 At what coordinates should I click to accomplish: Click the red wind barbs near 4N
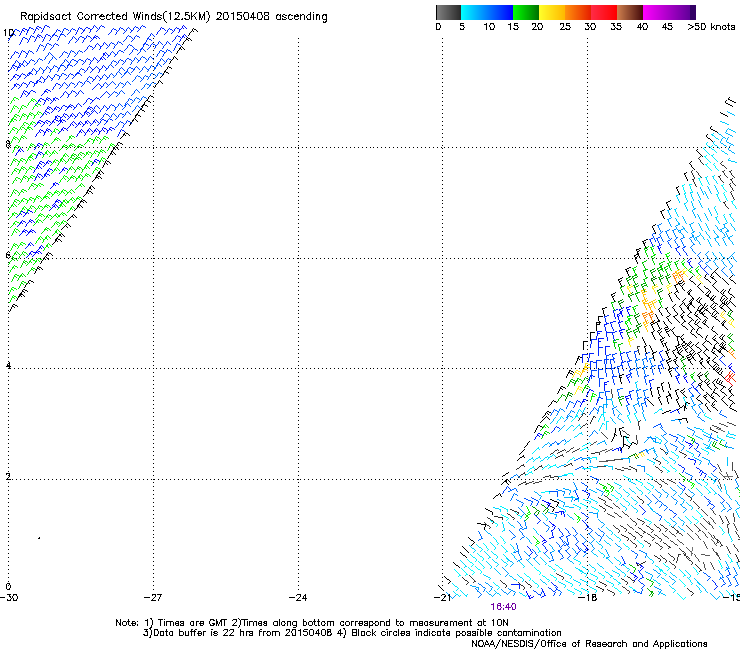(731, 377)
